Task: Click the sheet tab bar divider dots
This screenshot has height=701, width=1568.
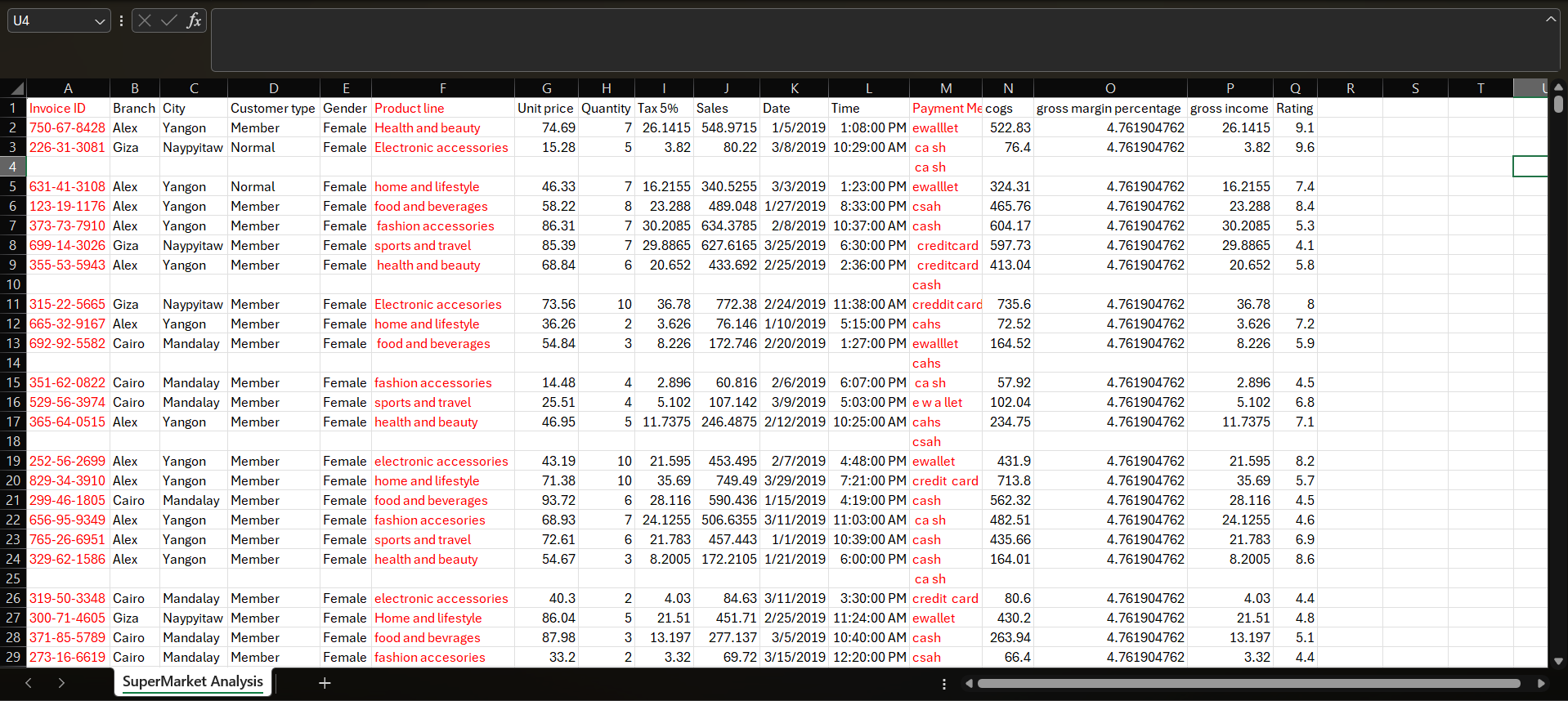Action: tap(944, 684)
